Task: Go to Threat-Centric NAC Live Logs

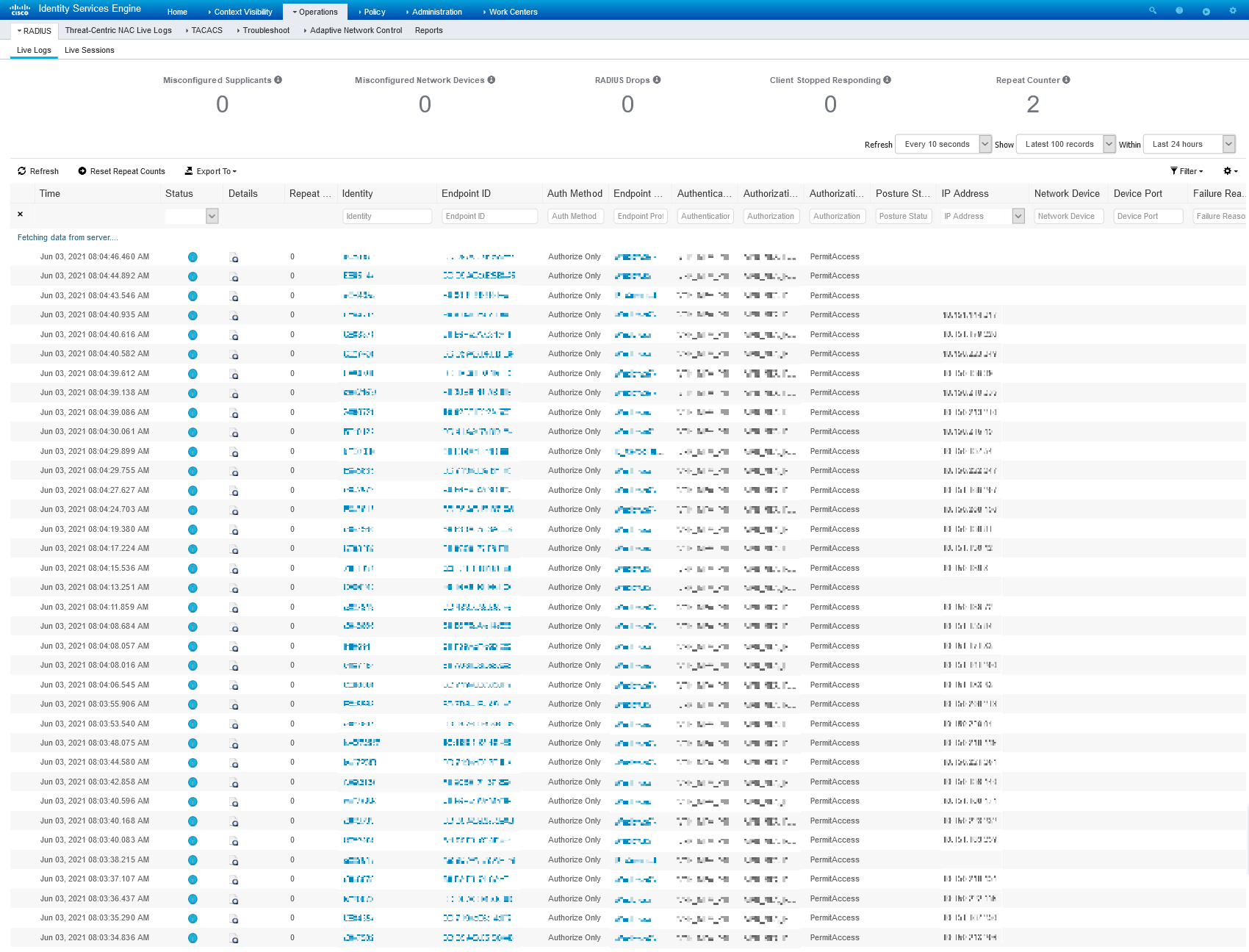Action: [118, 30]
